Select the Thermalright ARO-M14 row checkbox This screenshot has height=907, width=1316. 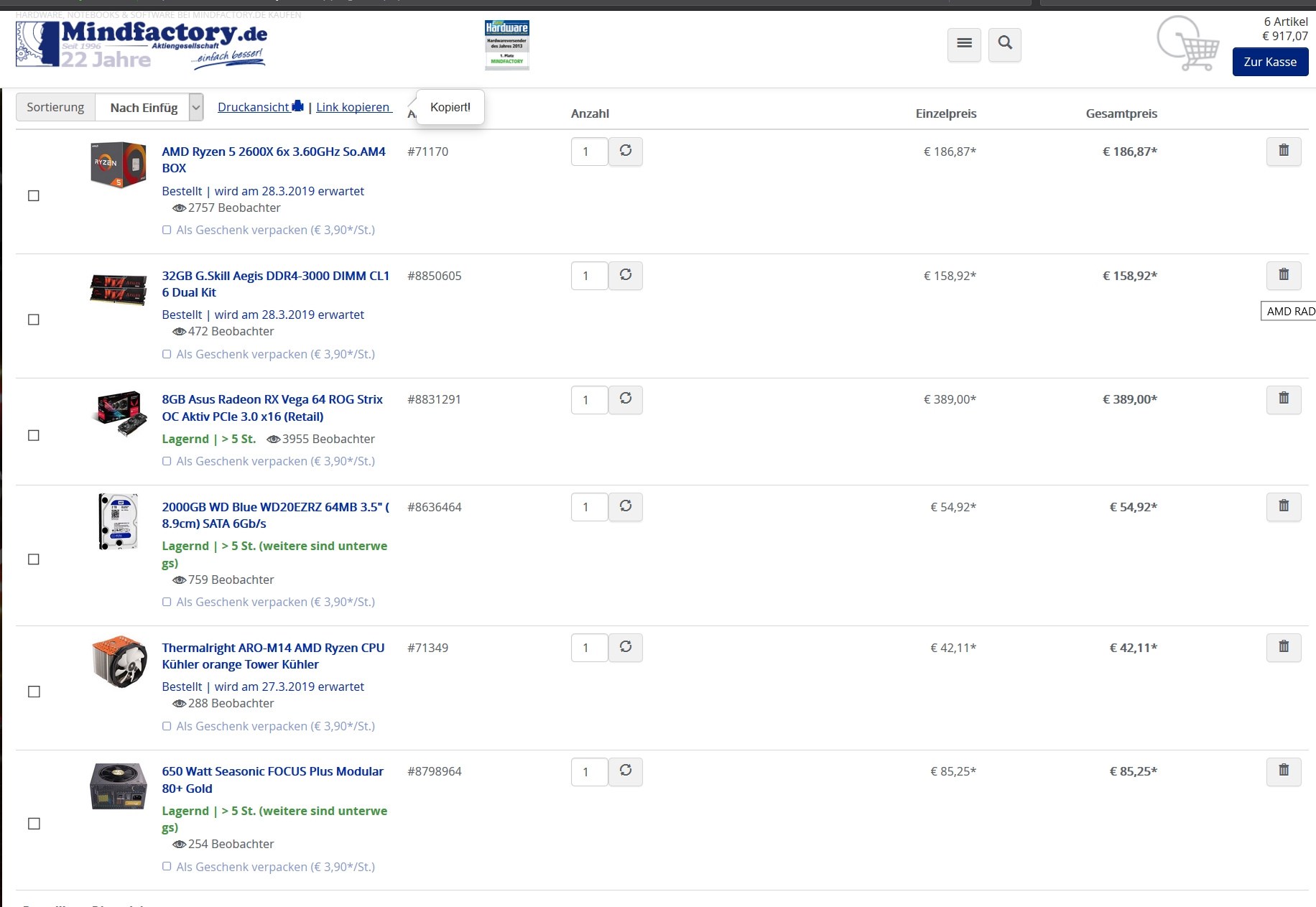click(33, 692)
